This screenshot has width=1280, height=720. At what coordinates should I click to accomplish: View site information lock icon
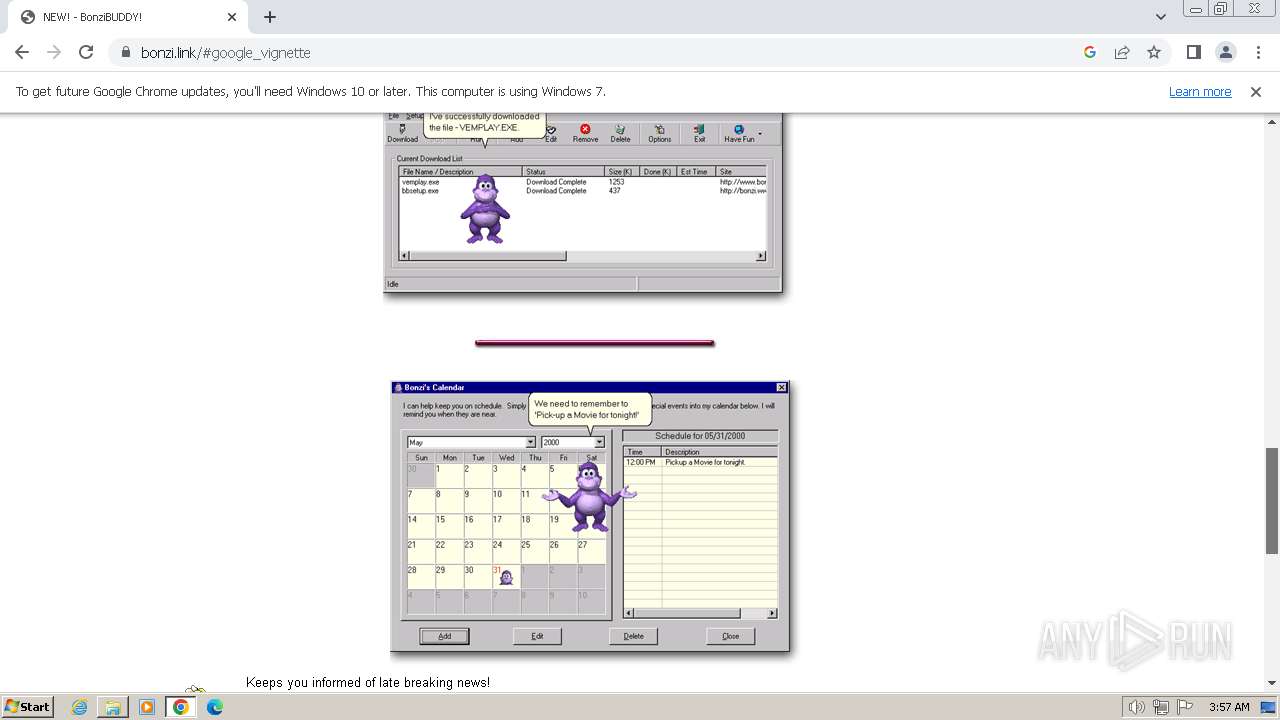(x=126, y=53)
